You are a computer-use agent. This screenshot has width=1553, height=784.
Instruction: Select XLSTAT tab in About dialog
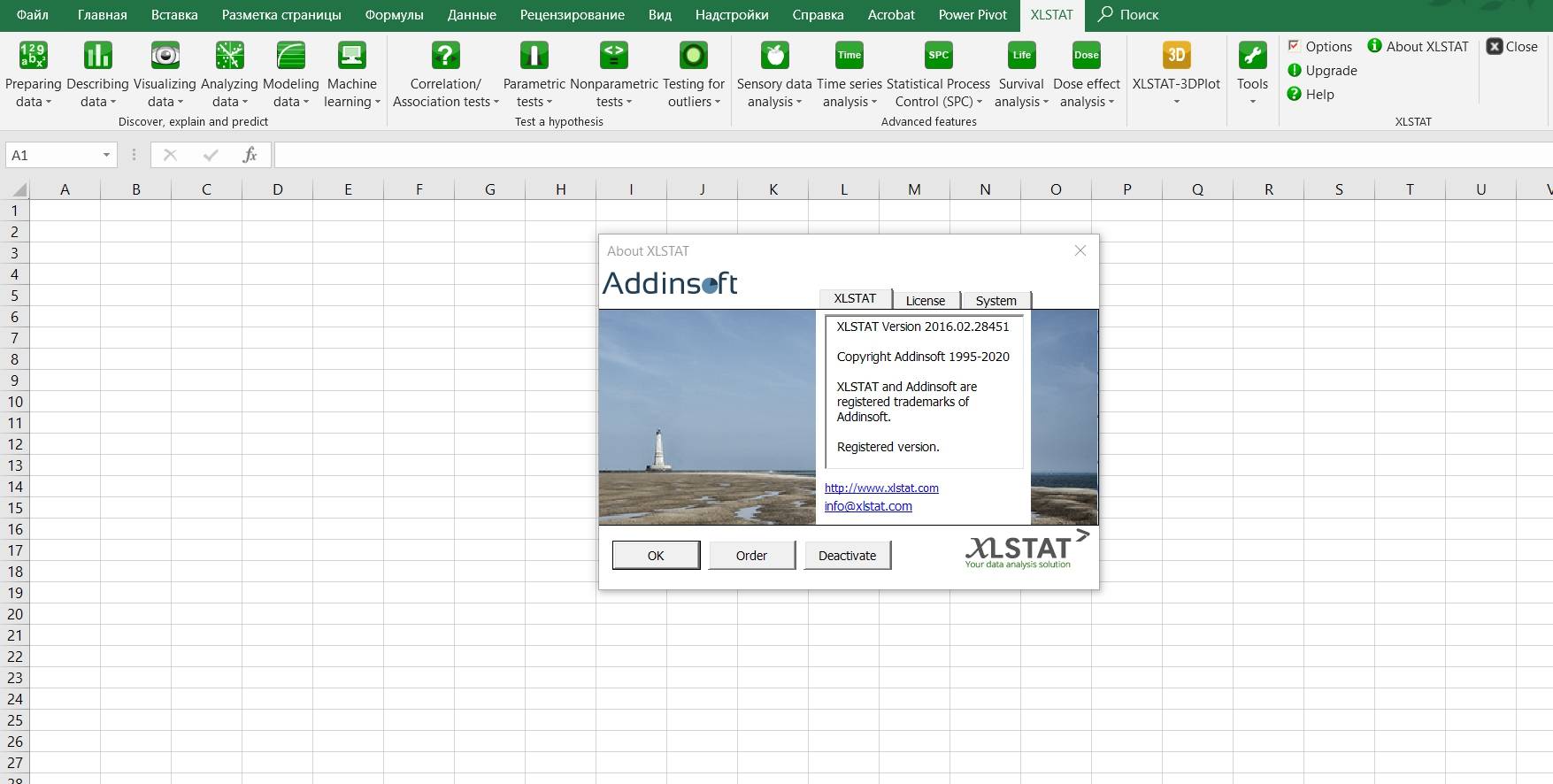tap(855, 298)
